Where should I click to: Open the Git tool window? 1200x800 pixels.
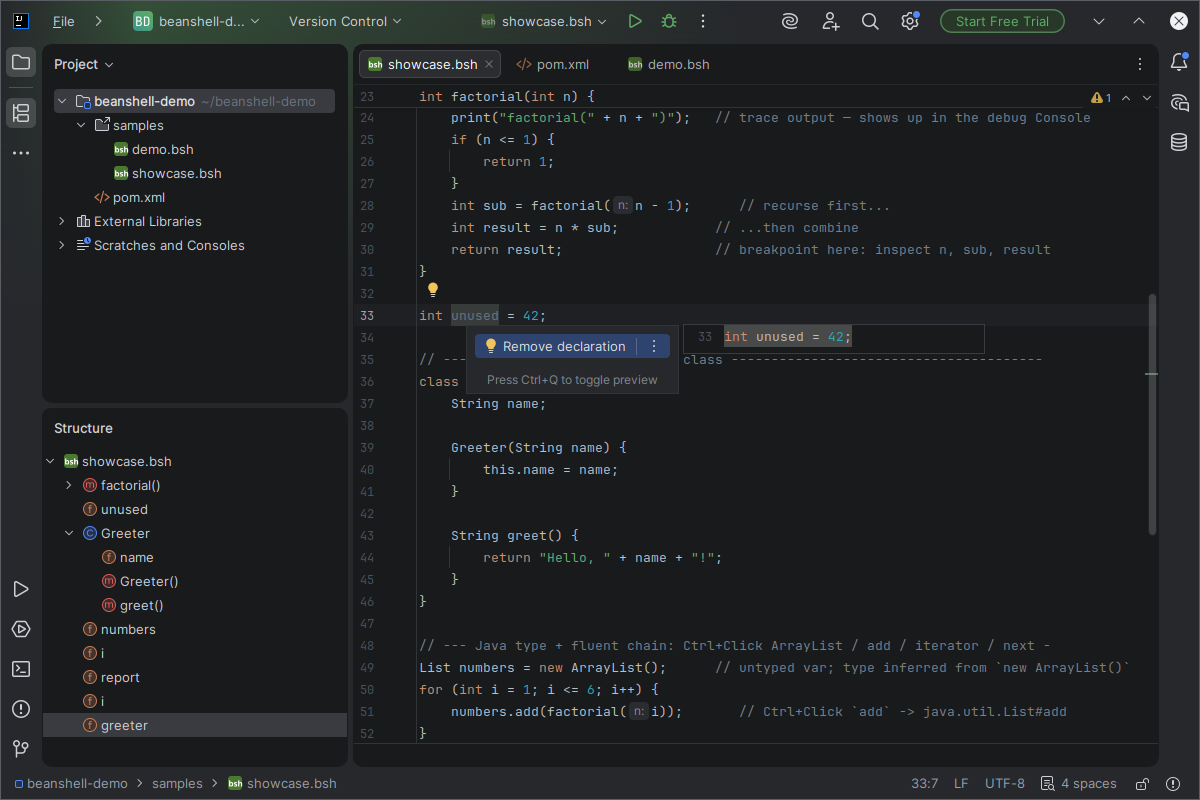20,748
